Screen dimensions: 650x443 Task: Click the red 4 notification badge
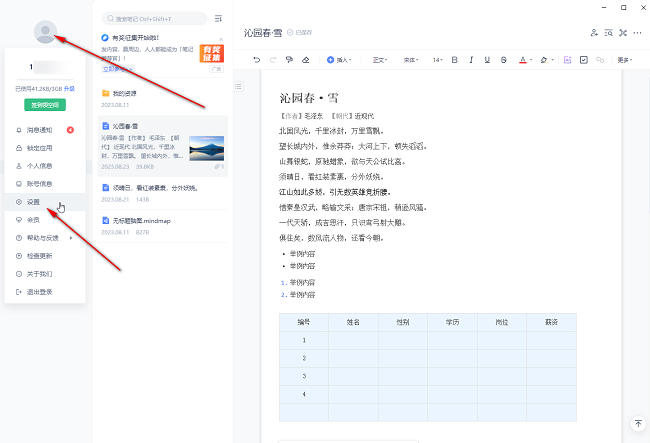click(70, 130)
